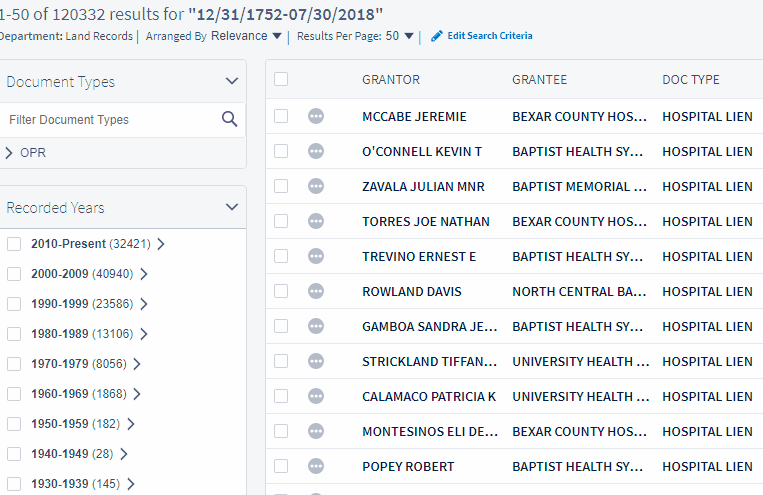This screenshot has width=763, height=495.
Task: Open the options icon for CALAMACO PATRICIA K row
Action: [x=316, y=397]
